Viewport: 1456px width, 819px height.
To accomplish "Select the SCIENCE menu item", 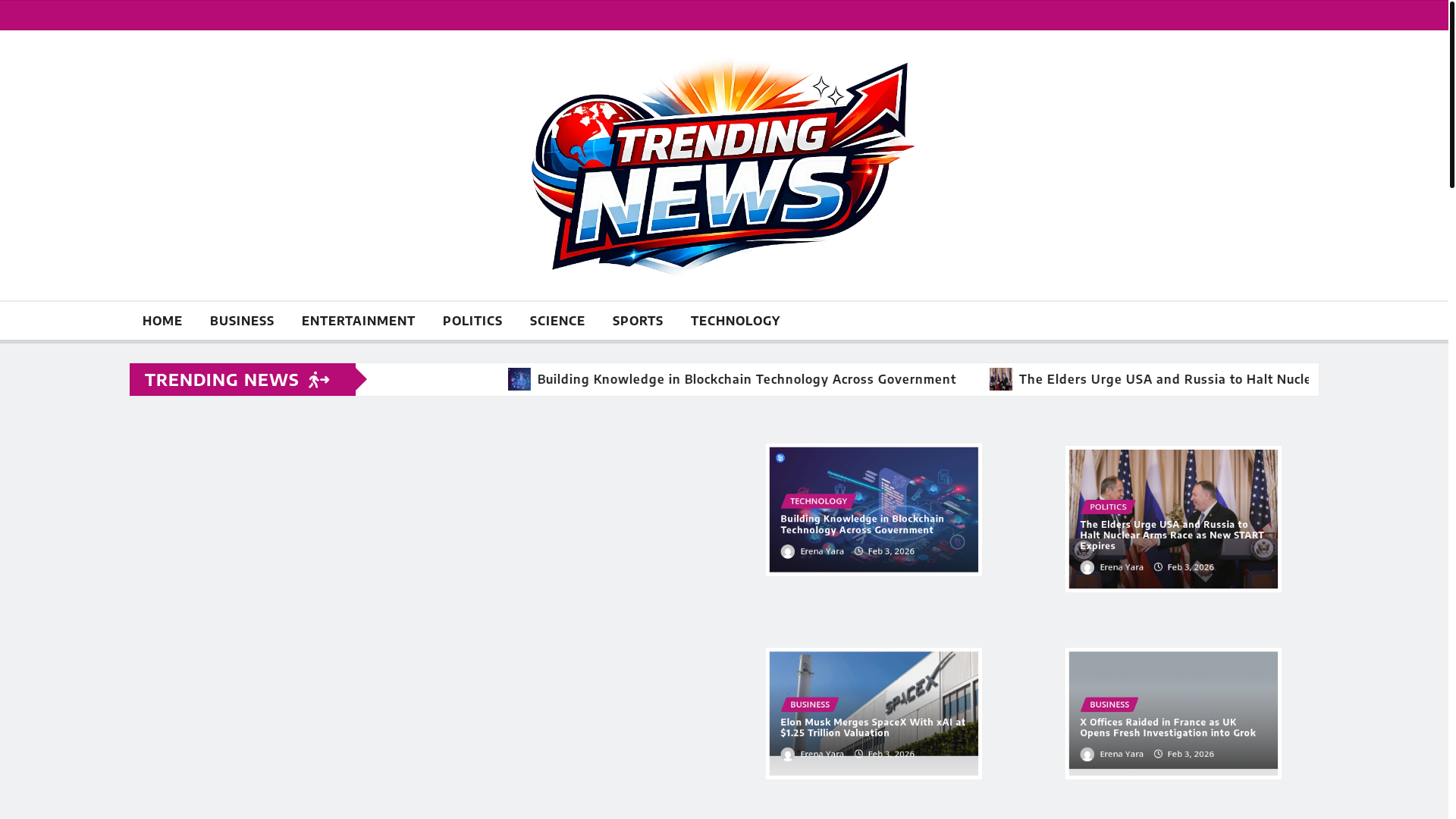I will [x=557, y=321].
